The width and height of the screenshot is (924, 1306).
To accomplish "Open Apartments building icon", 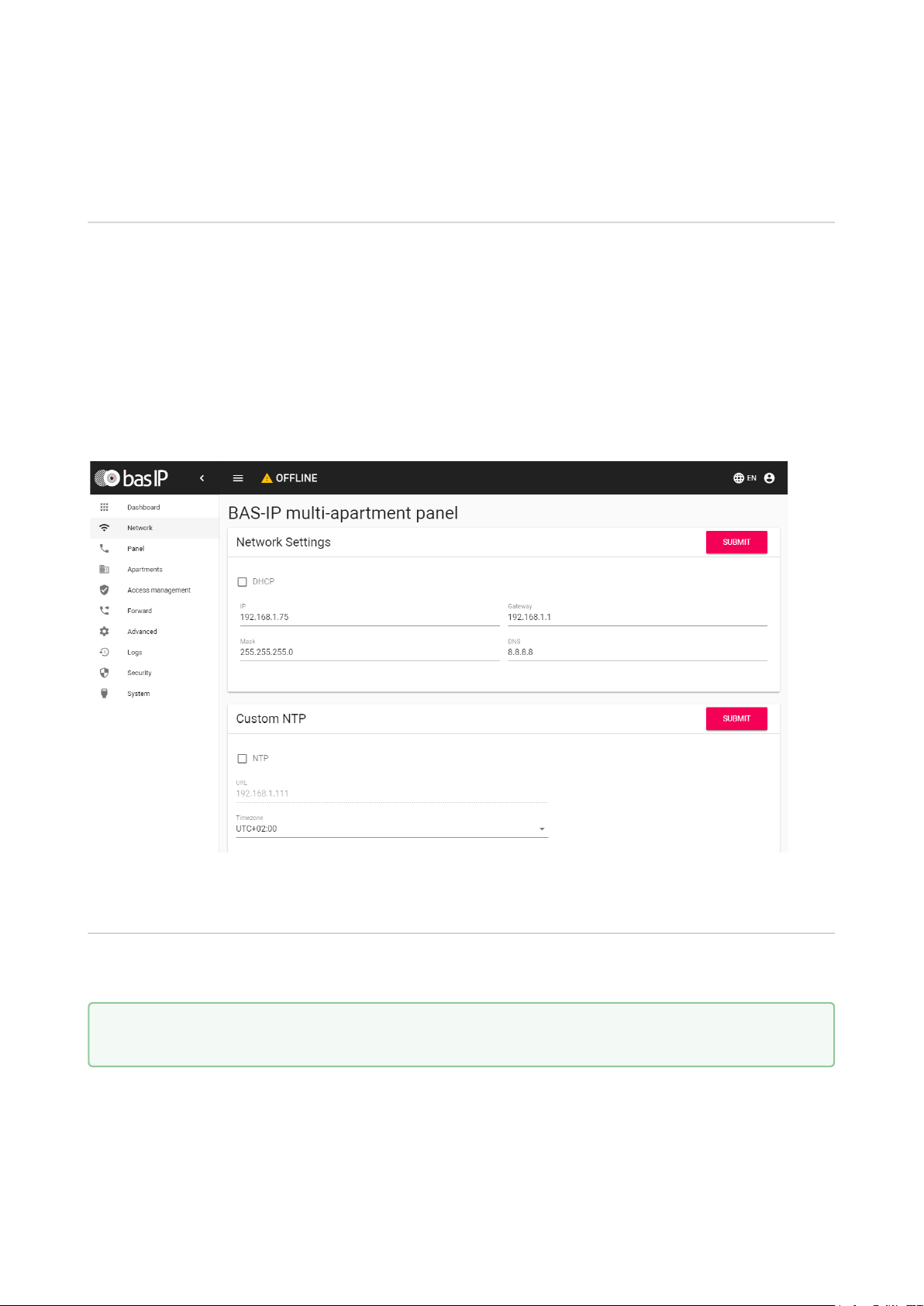I will click(x=104, y=570).
